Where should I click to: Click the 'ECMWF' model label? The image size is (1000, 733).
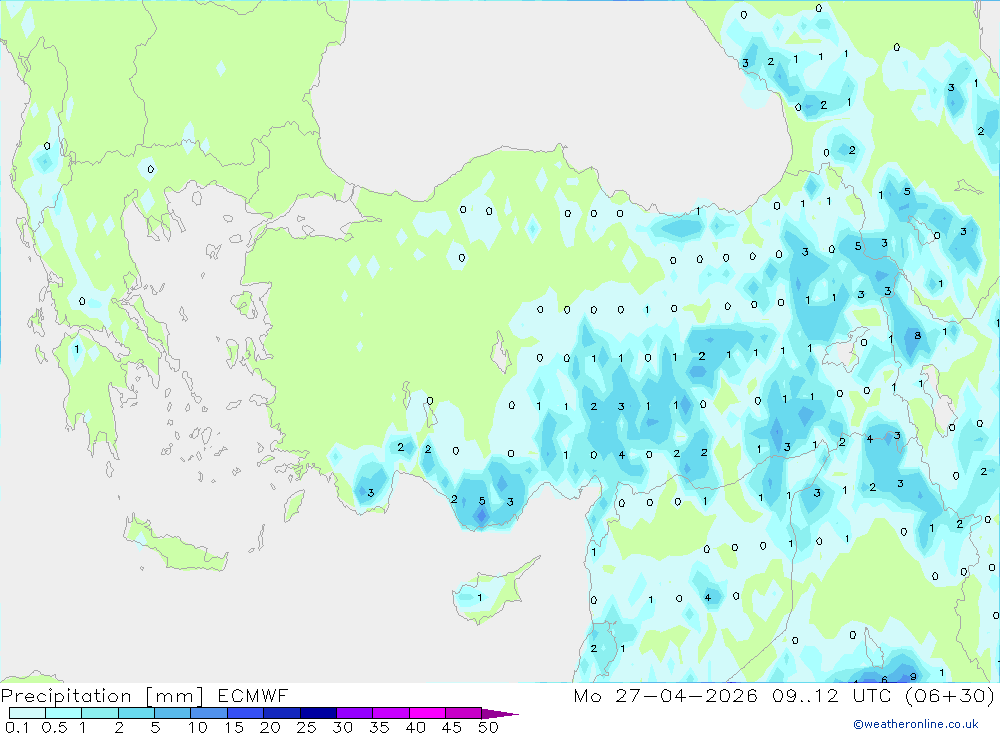(x=253, y=695)
